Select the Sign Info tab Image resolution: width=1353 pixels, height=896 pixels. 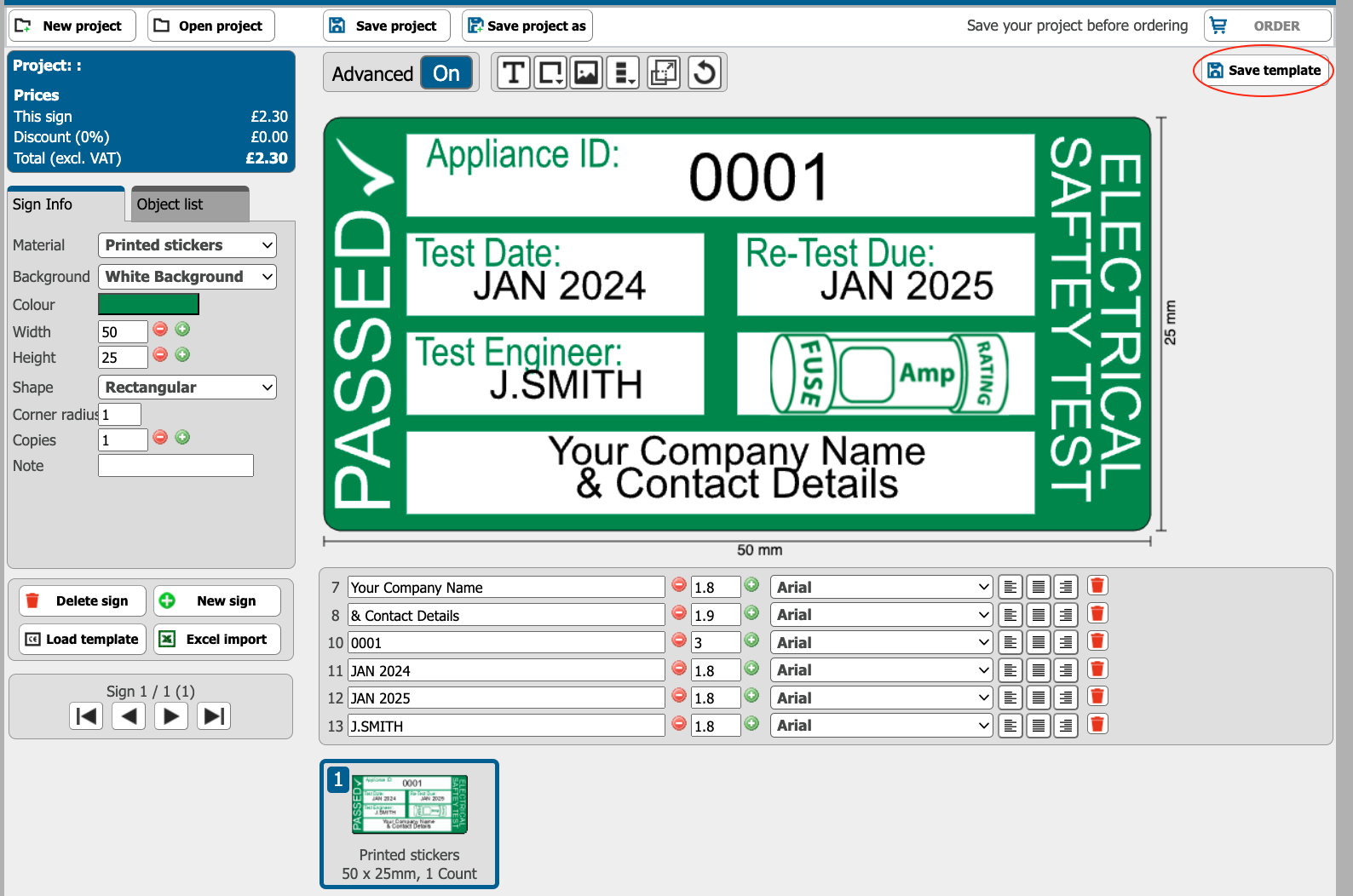coord(66,204)
